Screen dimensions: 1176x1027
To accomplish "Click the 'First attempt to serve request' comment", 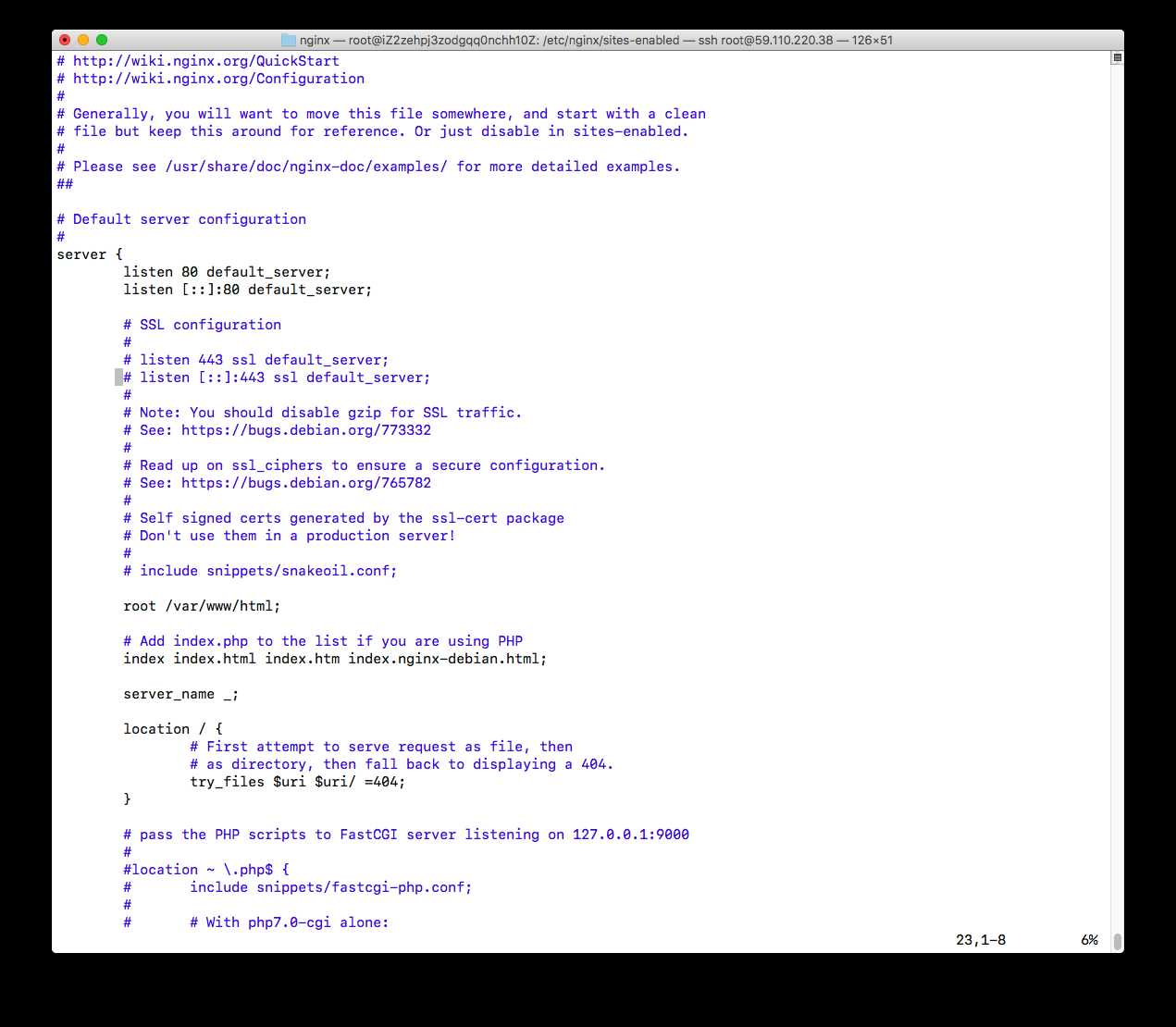I will pos(381,747).
